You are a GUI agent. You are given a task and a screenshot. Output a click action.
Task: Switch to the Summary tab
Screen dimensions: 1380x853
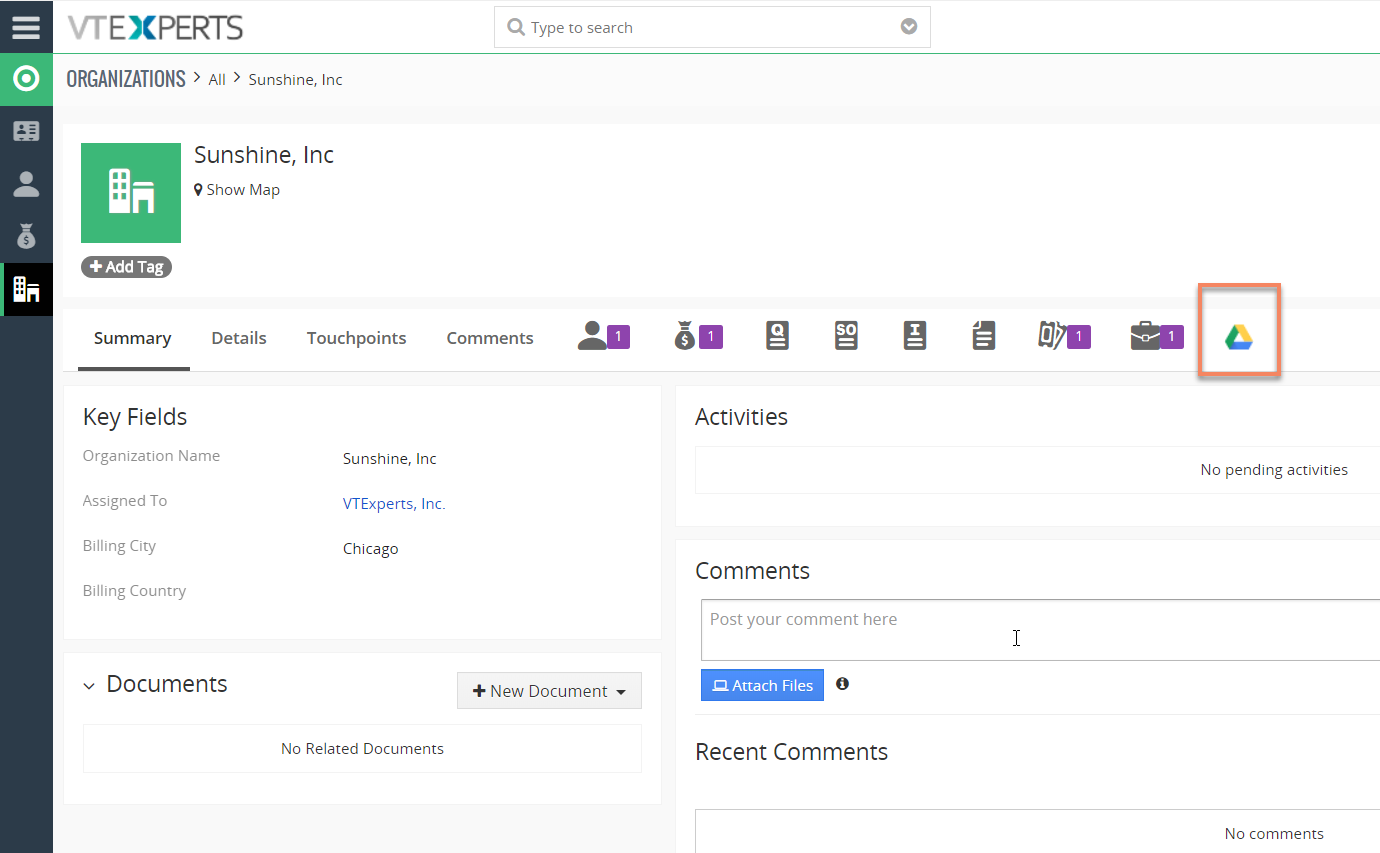(133, 338)
